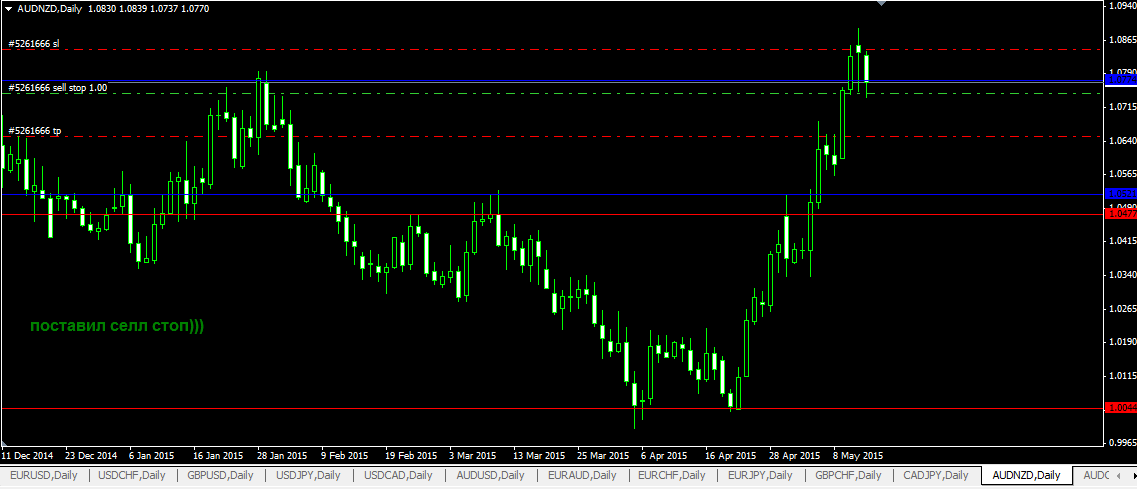1137x489 pixels.
Task: Click the 1.0115 price scale value
Action: coord(1122,376)
